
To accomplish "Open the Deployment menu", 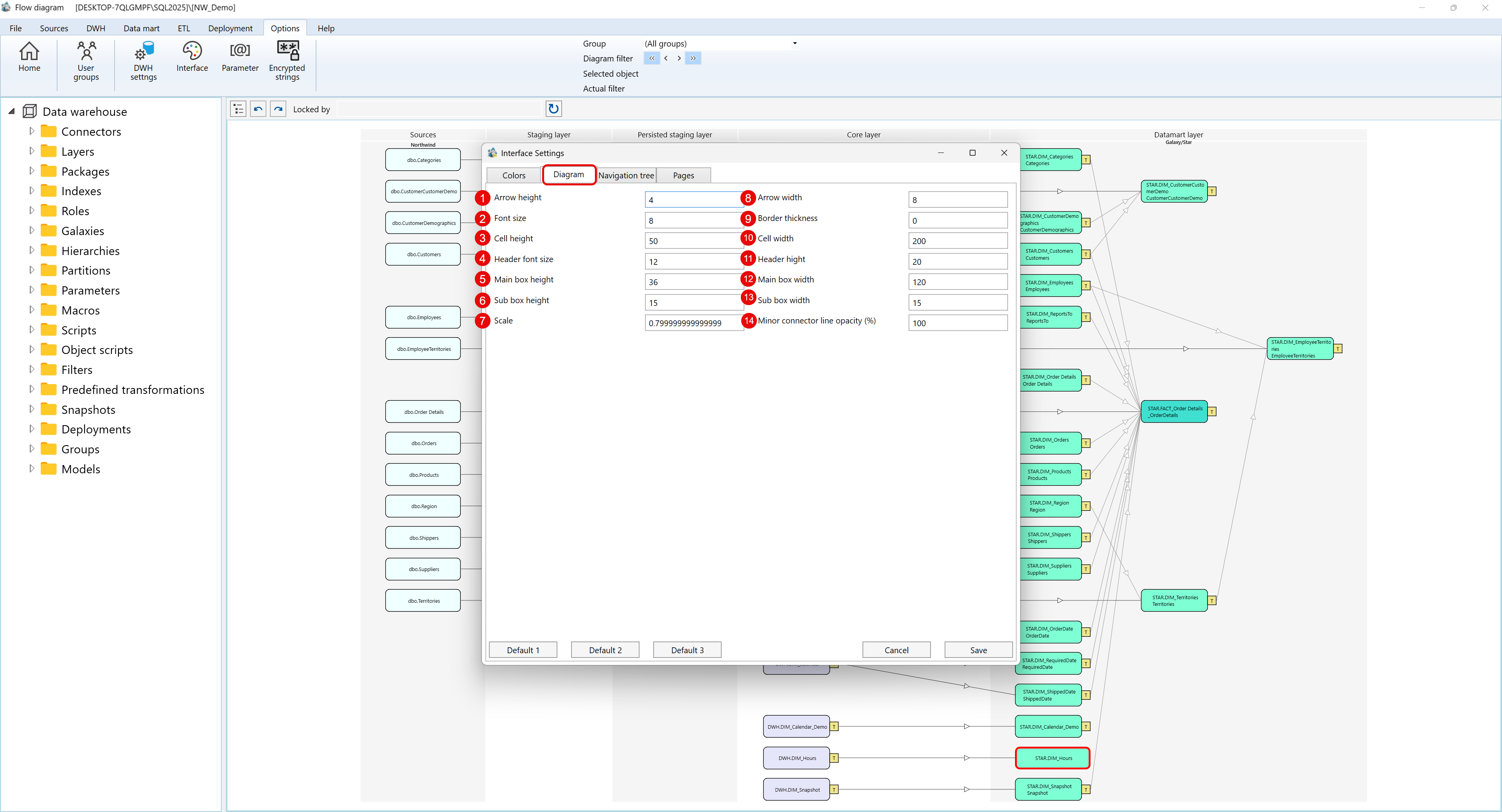I will point(230,28).
